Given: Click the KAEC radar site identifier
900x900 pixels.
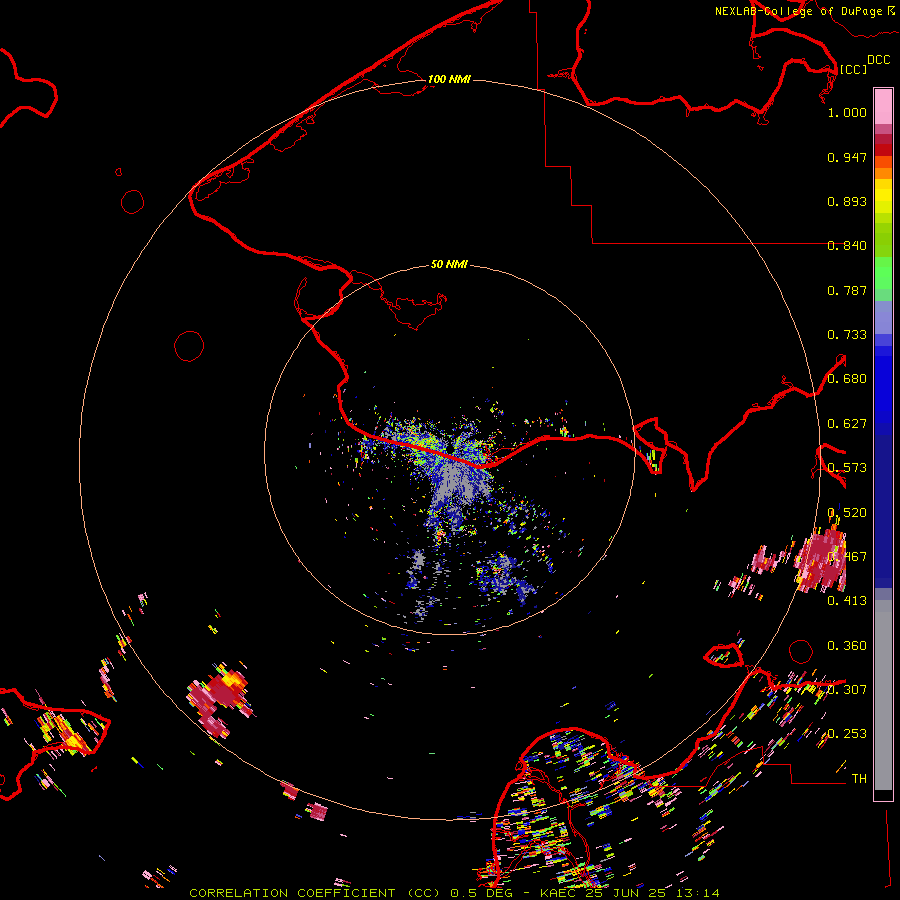Looking at the screenshot, I should pyautogui.click(x=557, y=893).
